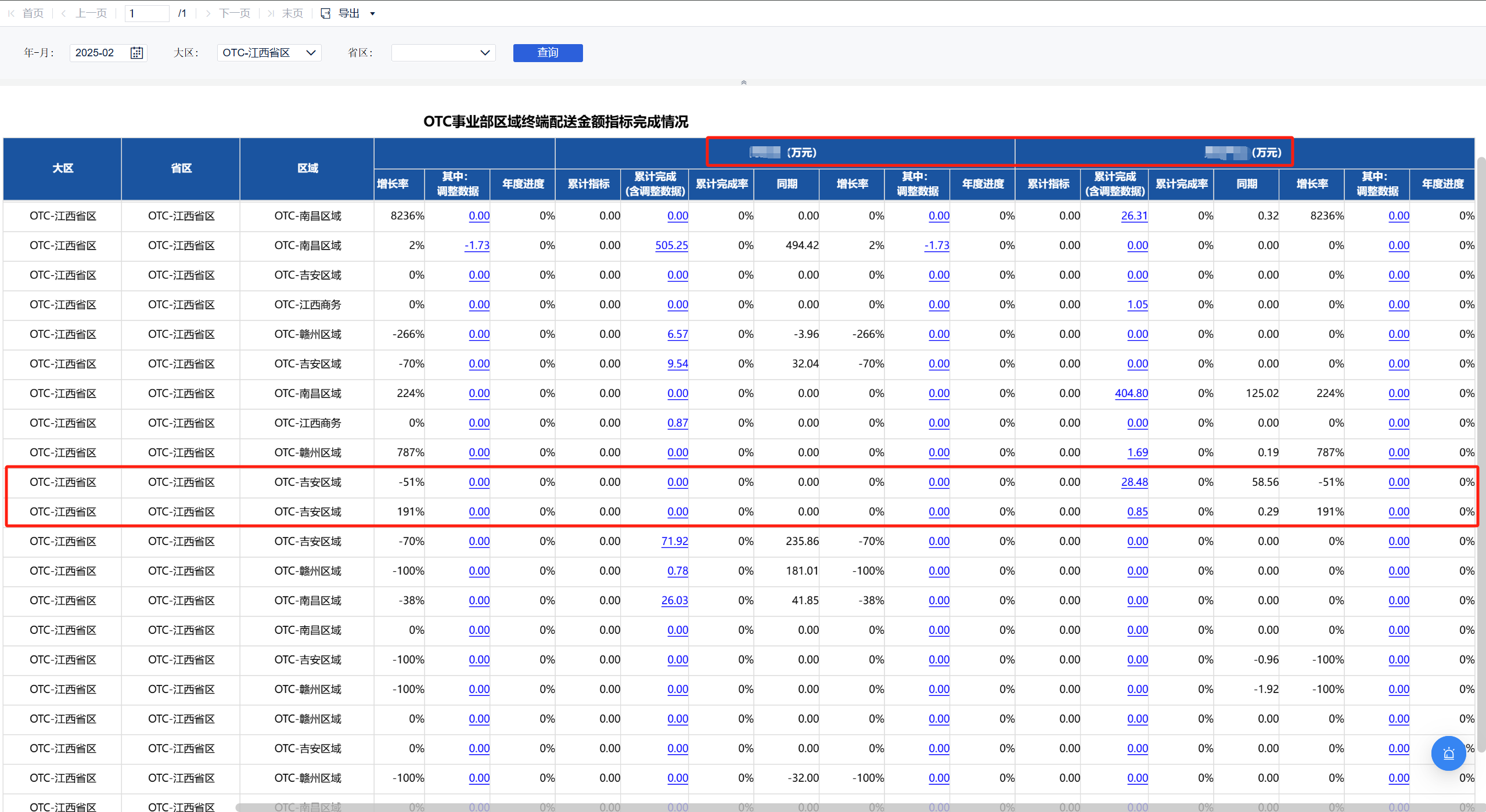Image resolution: width=1486 pixels, height=812 pixels.
Task: Go to first page via 首页 icon
Action: click(x=12, y=13)
